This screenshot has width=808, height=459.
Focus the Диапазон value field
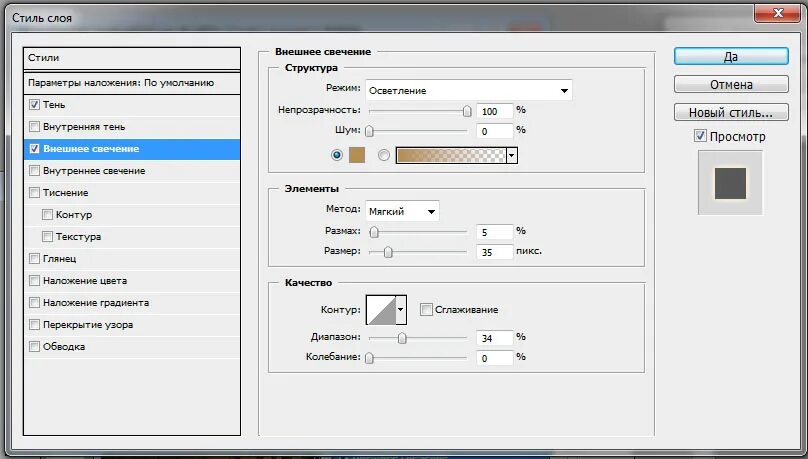[495, 338]
